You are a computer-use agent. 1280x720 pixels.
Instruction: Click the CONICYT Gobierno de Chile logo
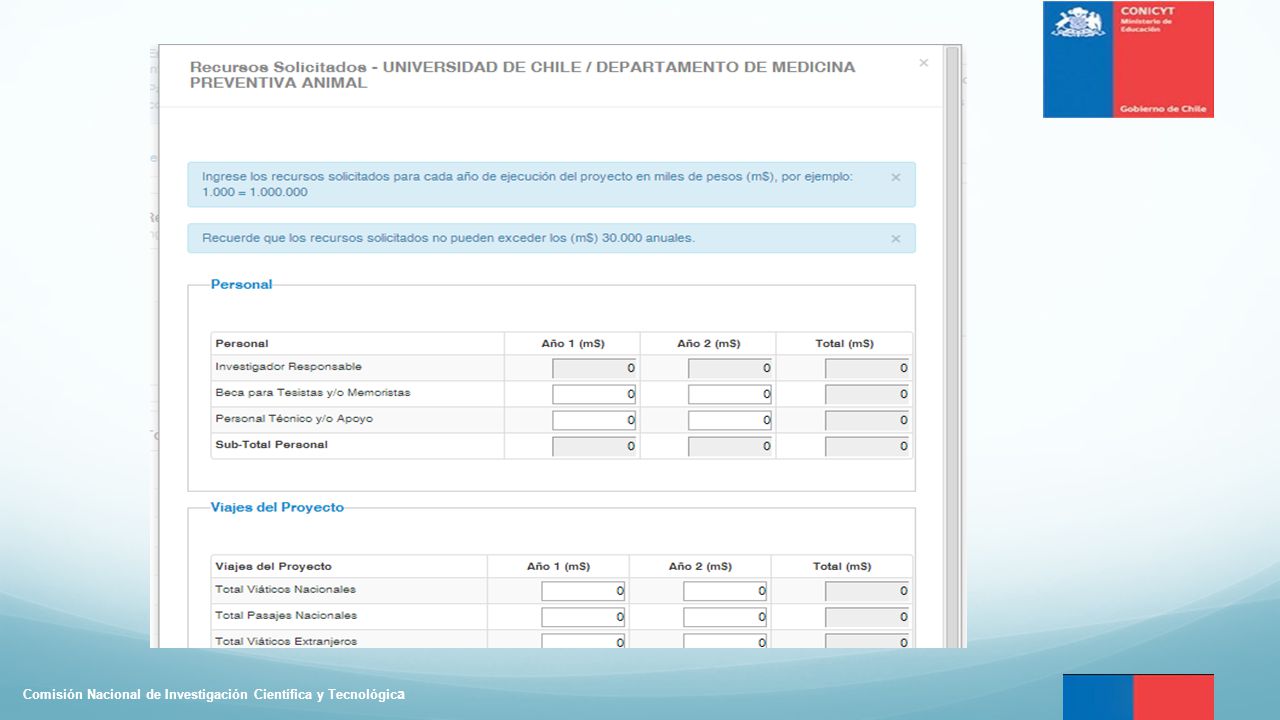click(x=1128, y=59)
